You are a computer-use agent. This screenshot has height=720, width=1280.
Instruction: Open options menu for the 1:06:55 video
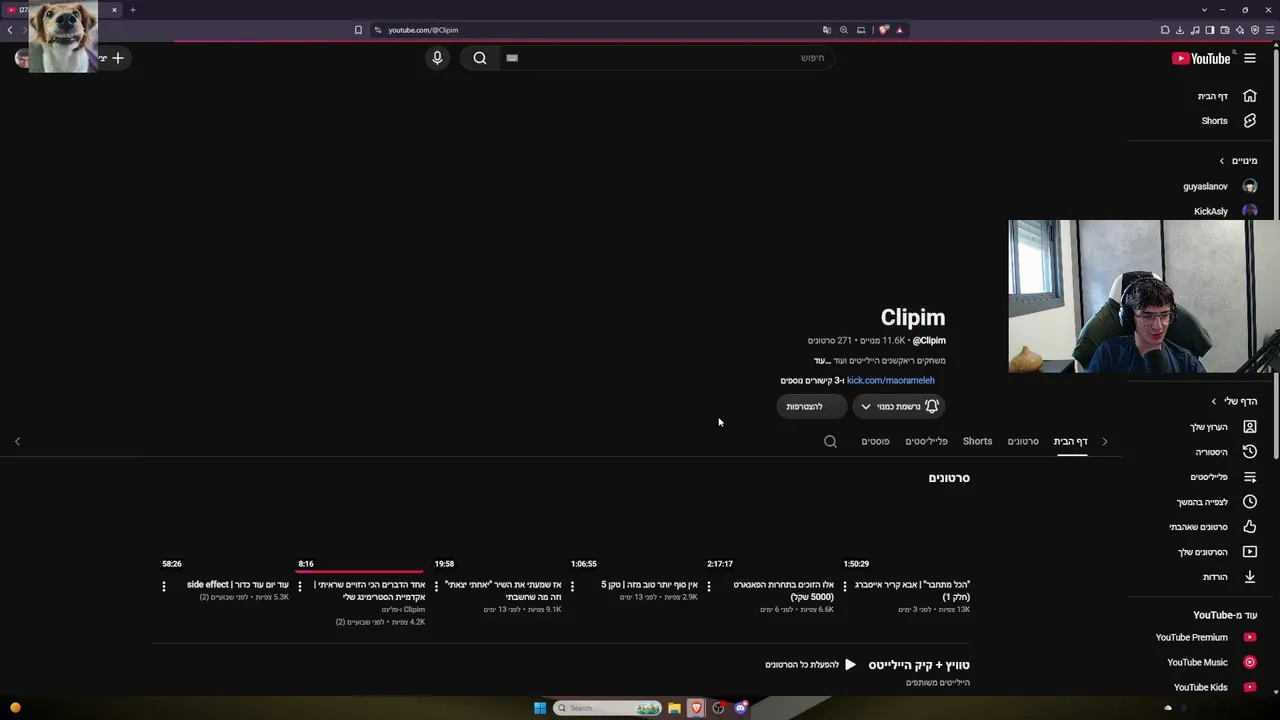572,586
